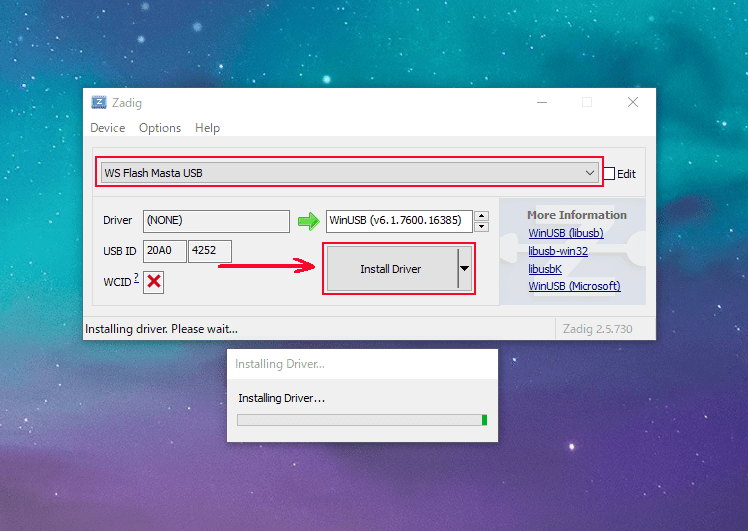
Task: Open the WCID question mark help link
Action: pyautogui.click(x=136, y=278)
